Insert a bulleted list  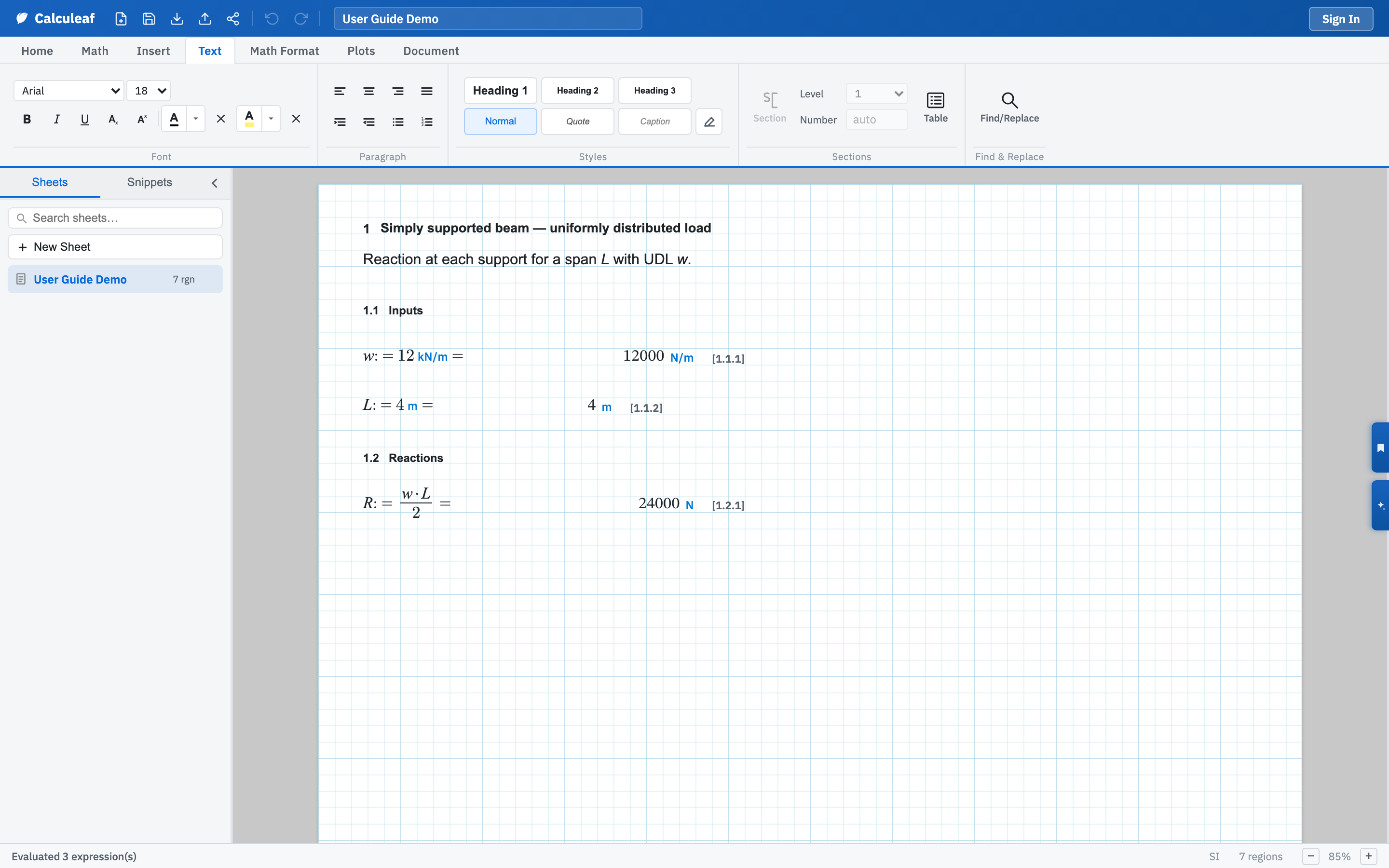398,122
